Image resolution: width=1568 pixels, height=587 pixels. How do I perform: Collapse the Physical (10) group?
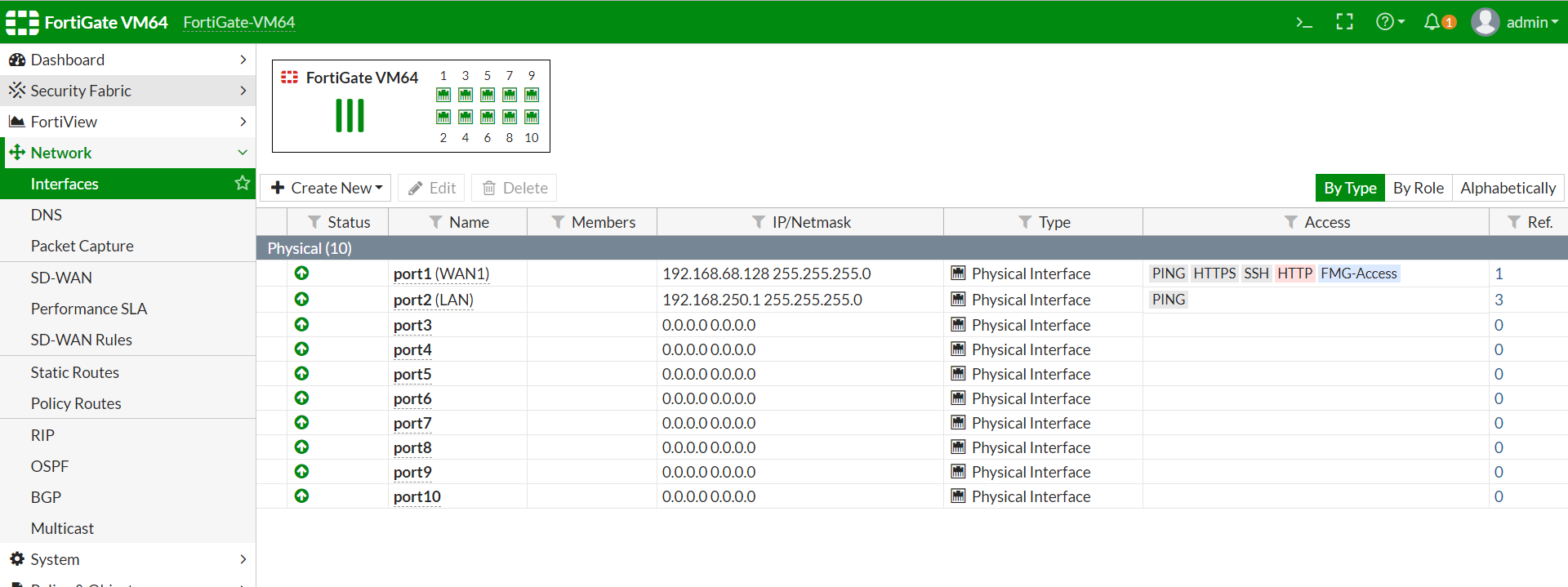pos(911,248)
